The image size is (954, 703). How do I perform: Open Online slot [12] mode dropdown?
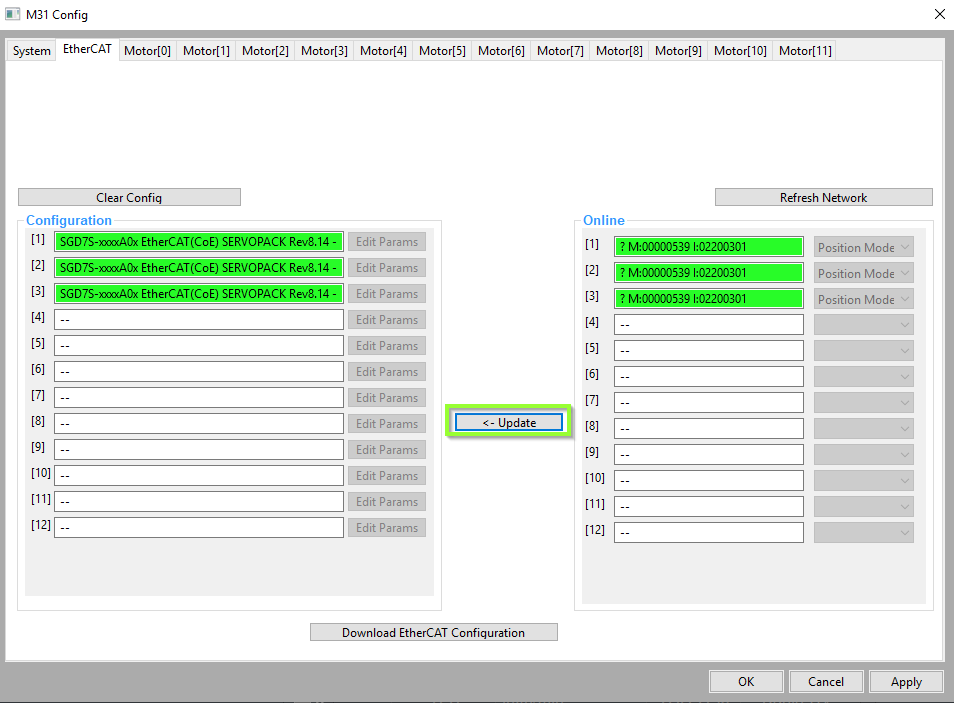863,533
